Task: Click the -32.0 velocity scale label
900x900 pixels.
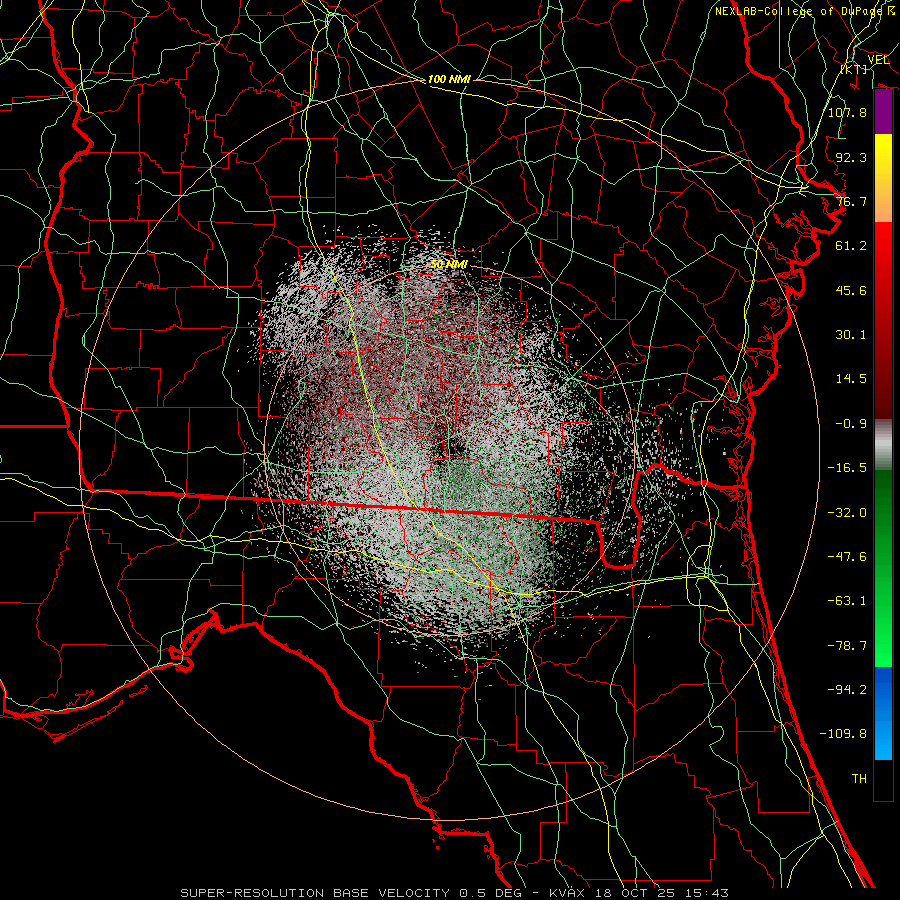Action: coord(847,512)
